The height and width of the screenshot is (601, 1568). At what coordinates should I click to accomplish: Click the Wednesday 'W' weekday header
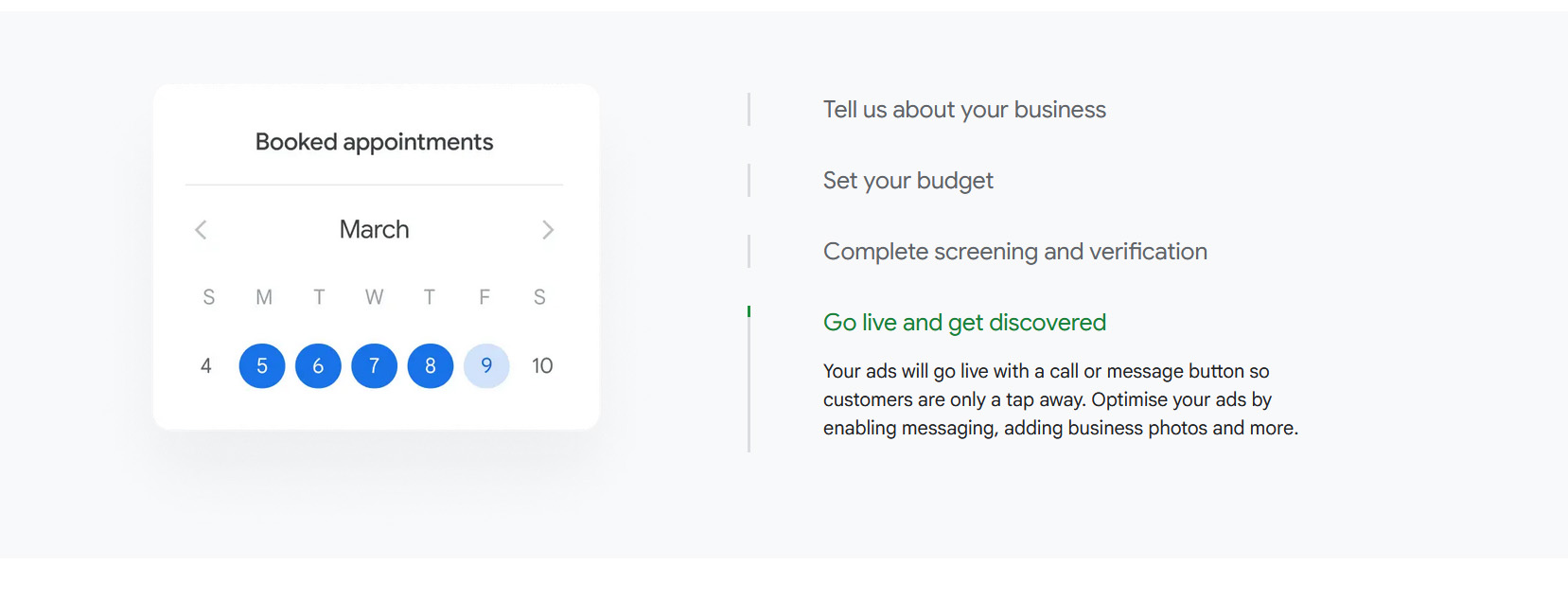pos(374,298)
